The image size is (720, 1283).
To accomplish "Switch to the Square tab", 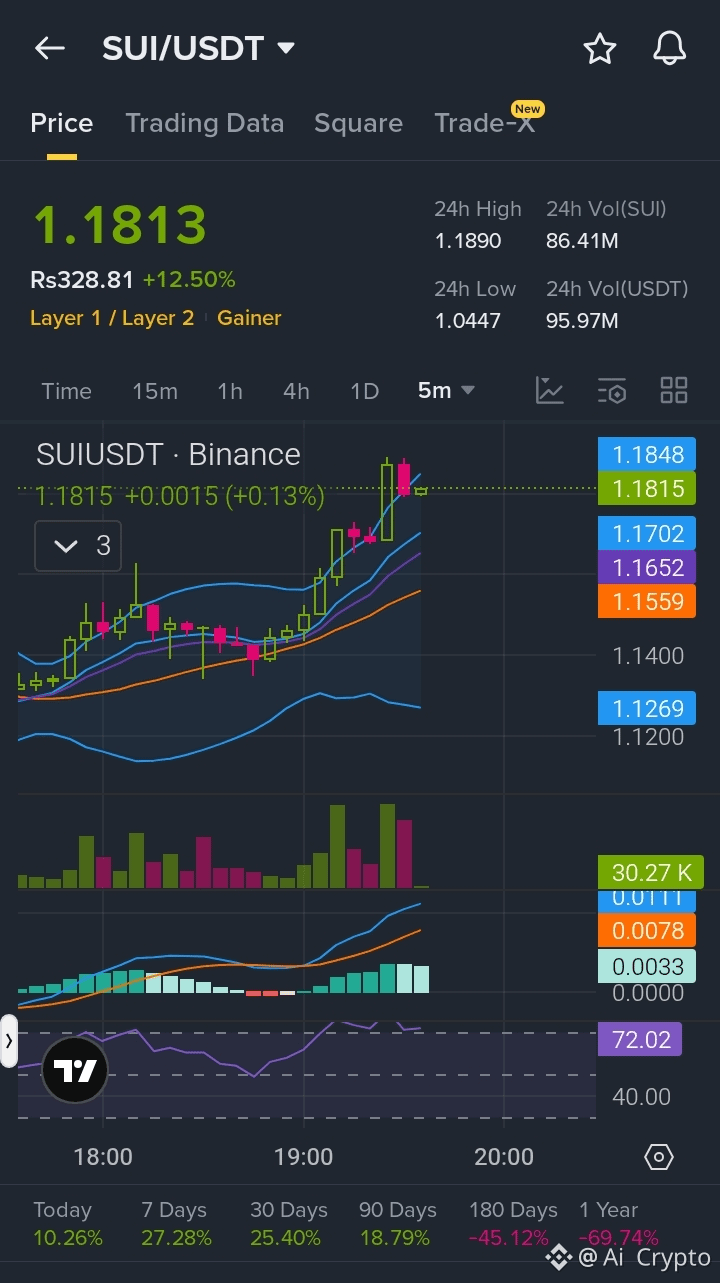I will click(358, 123).
